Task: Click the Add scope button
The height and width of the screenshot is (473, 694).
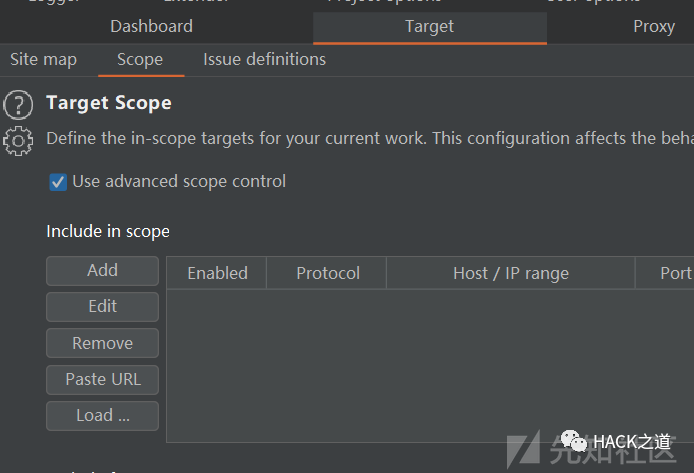Action: click(x=102, y=271)
